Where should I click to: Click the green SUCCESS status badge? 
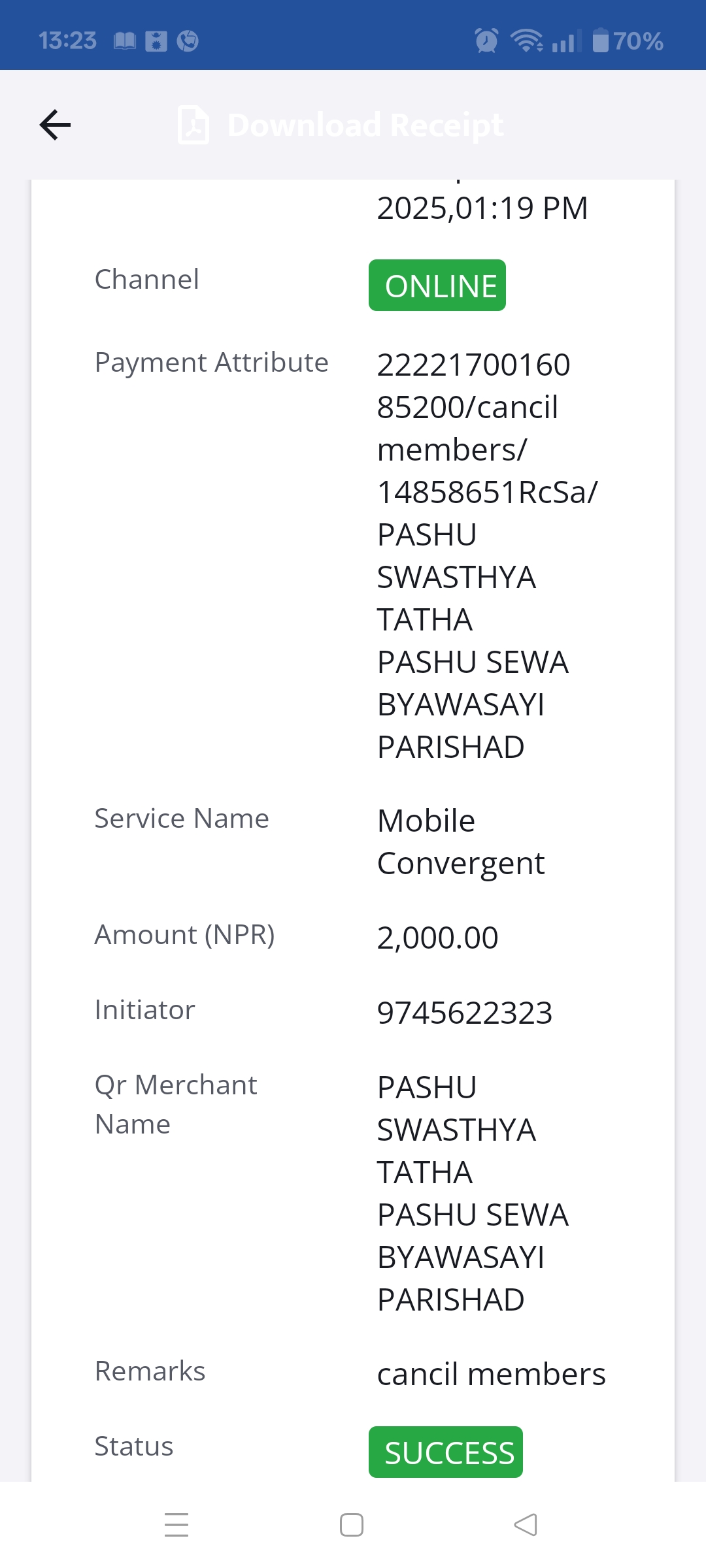[446, 1452]
